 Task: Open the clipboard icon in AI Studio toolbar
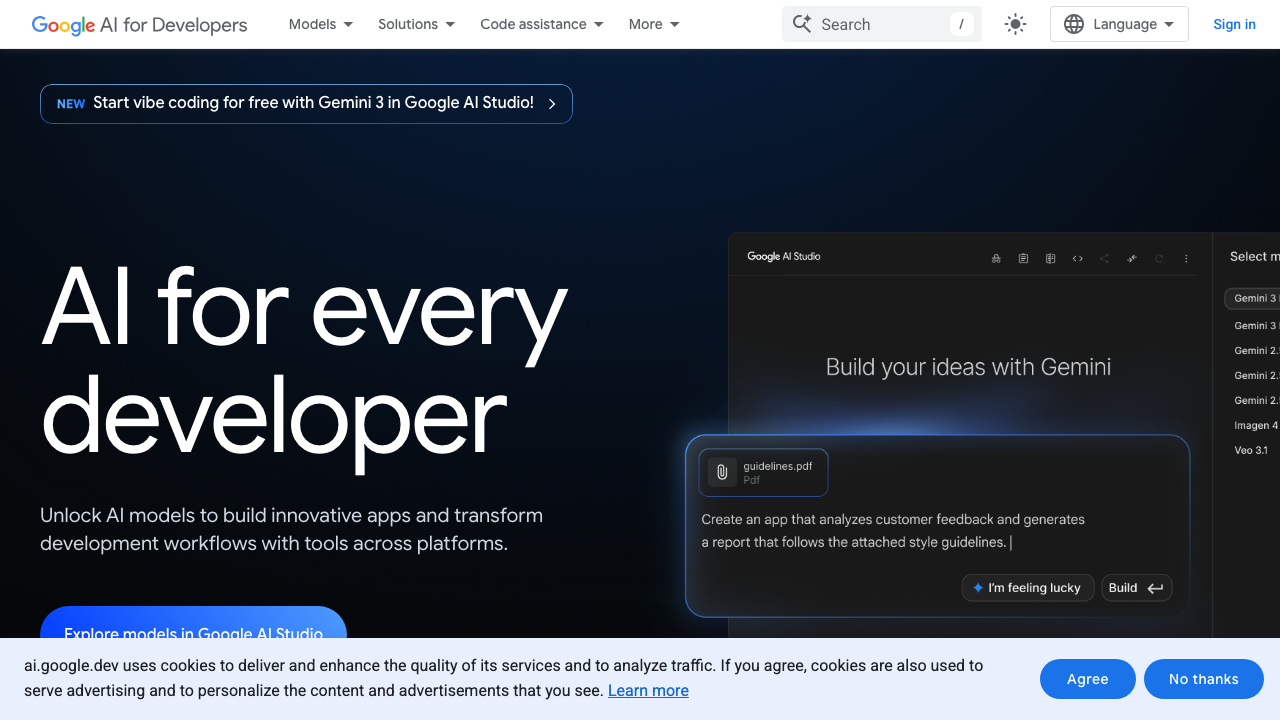click(1023, 258)
